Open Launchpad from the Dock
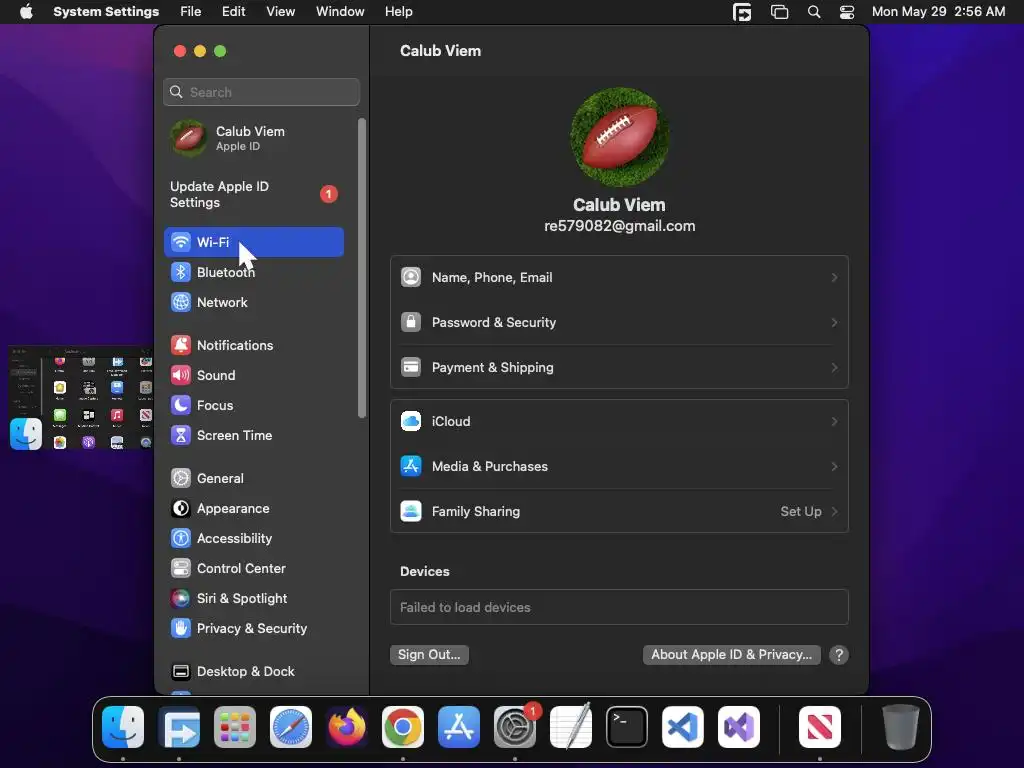 point(235,727)
